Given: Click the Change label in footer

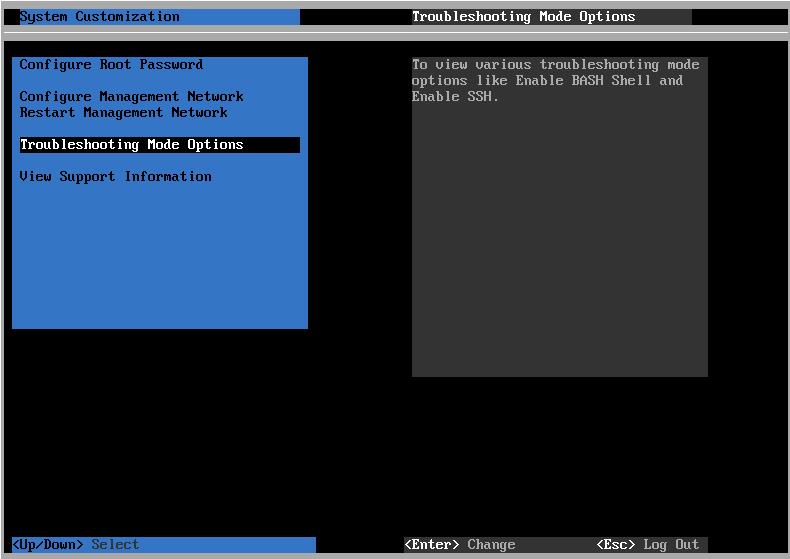Looking at the screenshot, I should (491, 545).
